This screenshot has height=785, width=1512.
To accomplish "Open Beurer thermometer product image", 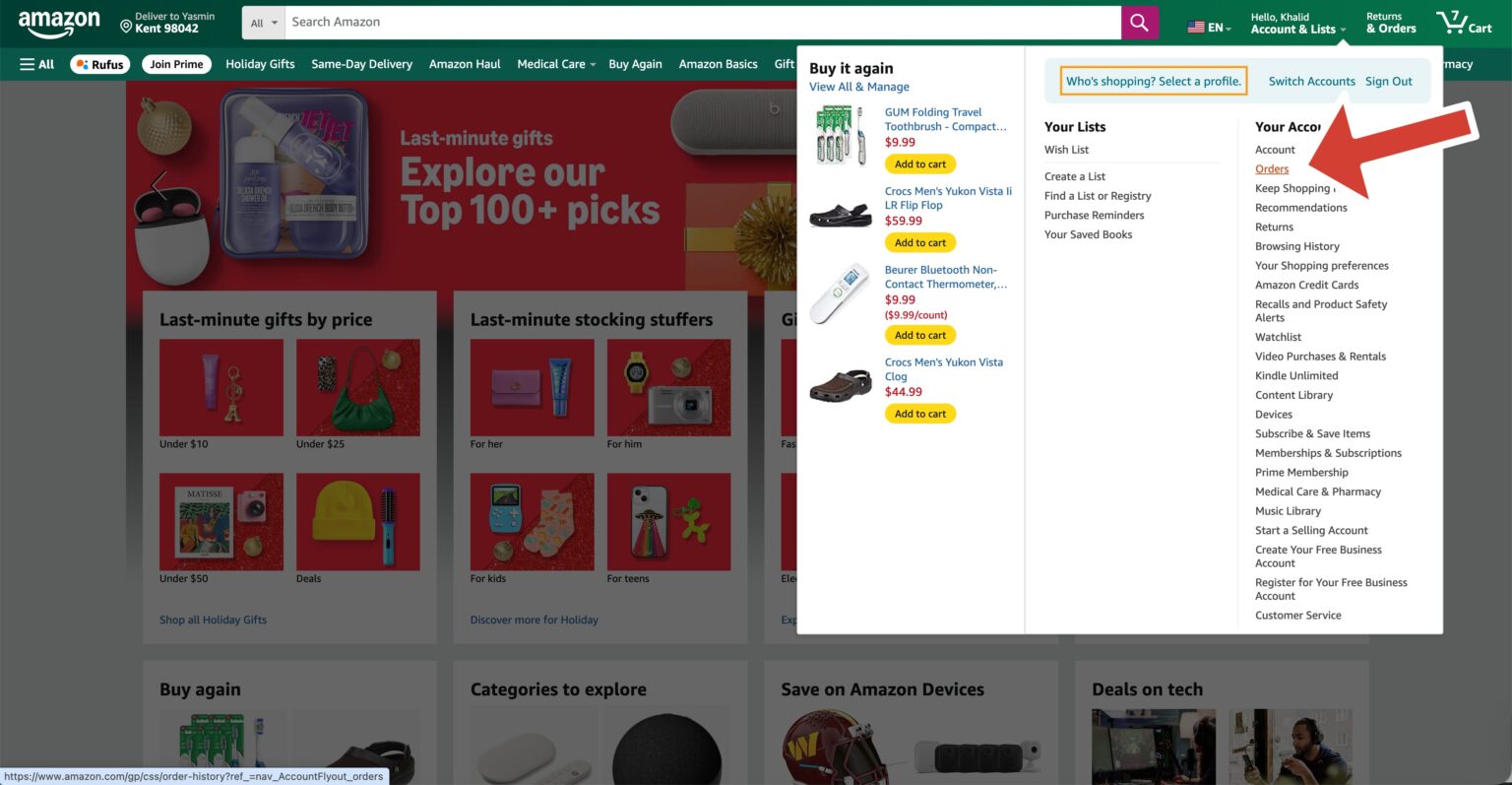I will (x=840, y=293).
